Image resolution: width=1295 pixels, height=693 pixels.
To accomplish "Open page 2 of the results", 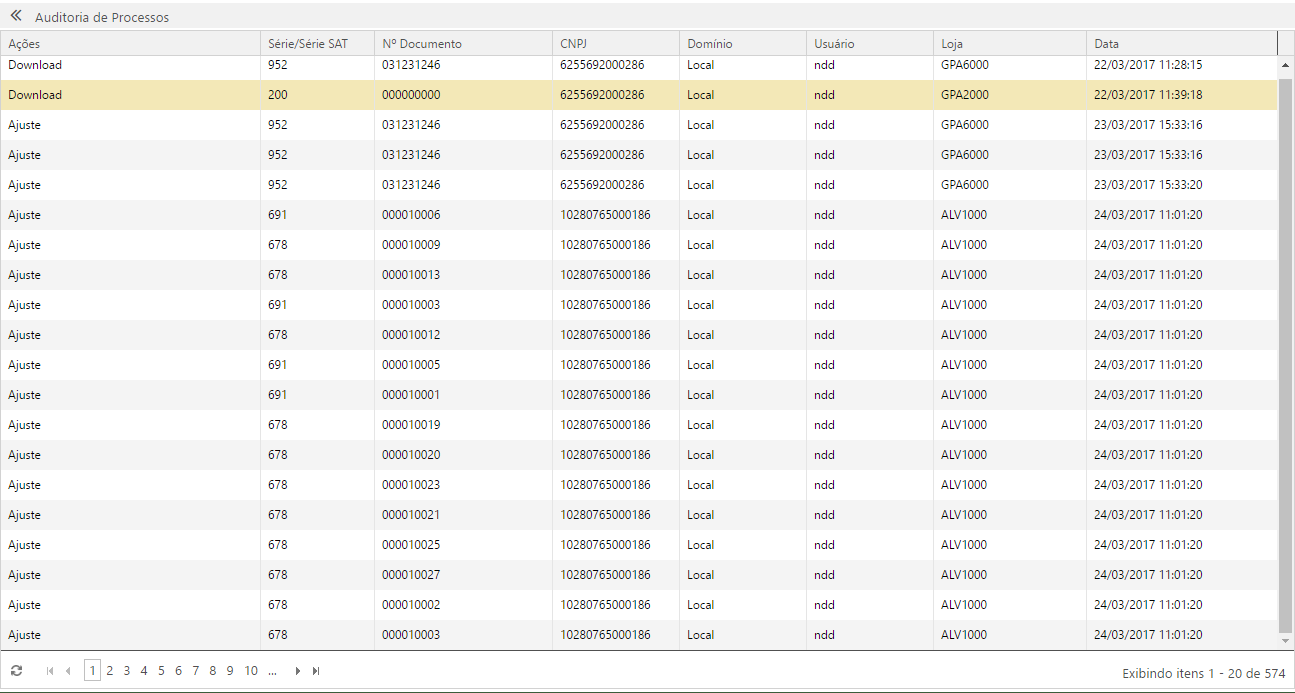I will (x=110, y=671).
